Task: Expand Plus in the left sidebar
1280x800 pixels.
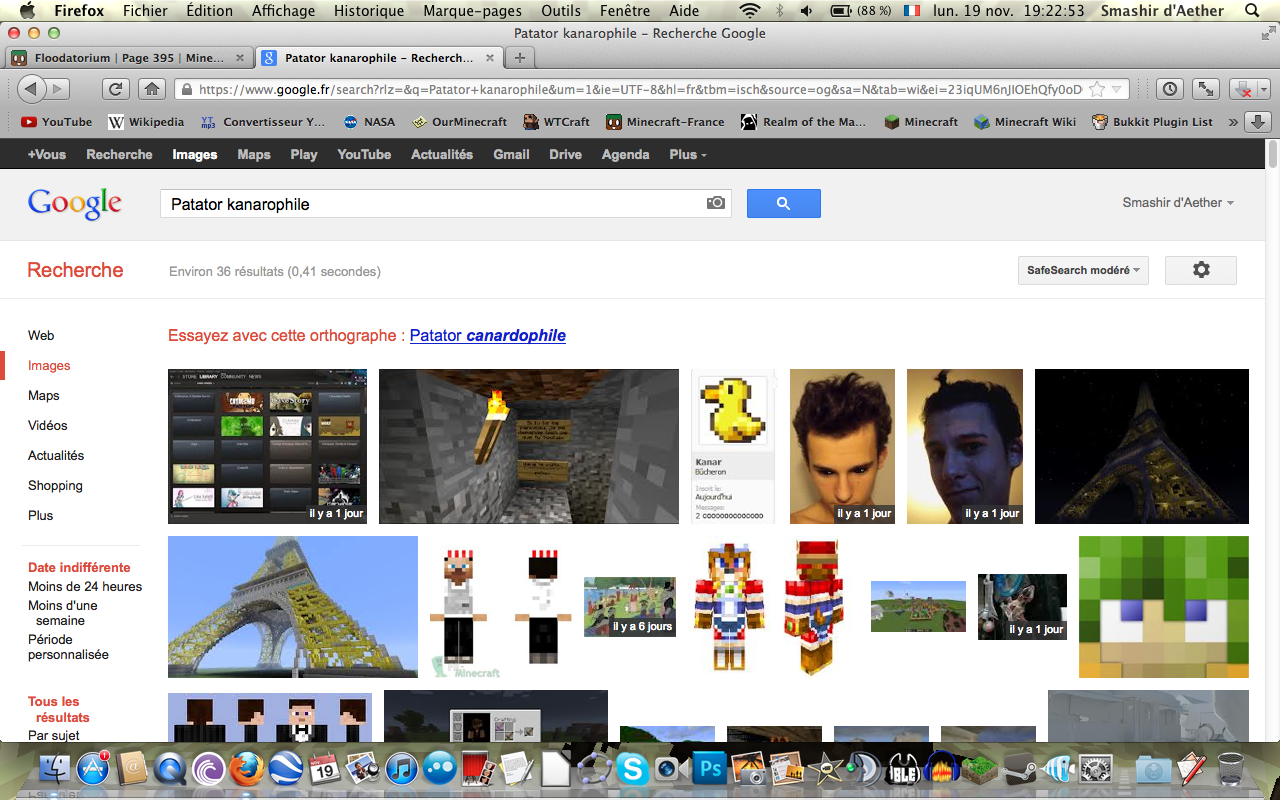Action: click(x=41, y=515)
